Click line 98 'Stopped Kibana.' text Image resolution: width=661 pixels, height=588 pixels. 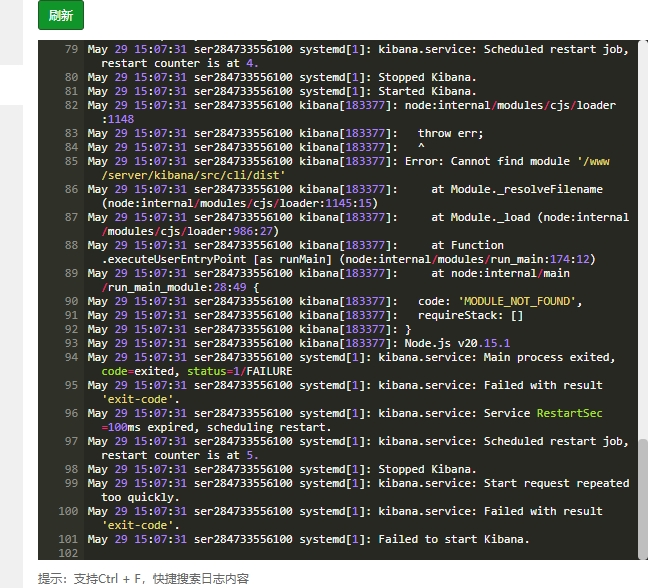427,469
